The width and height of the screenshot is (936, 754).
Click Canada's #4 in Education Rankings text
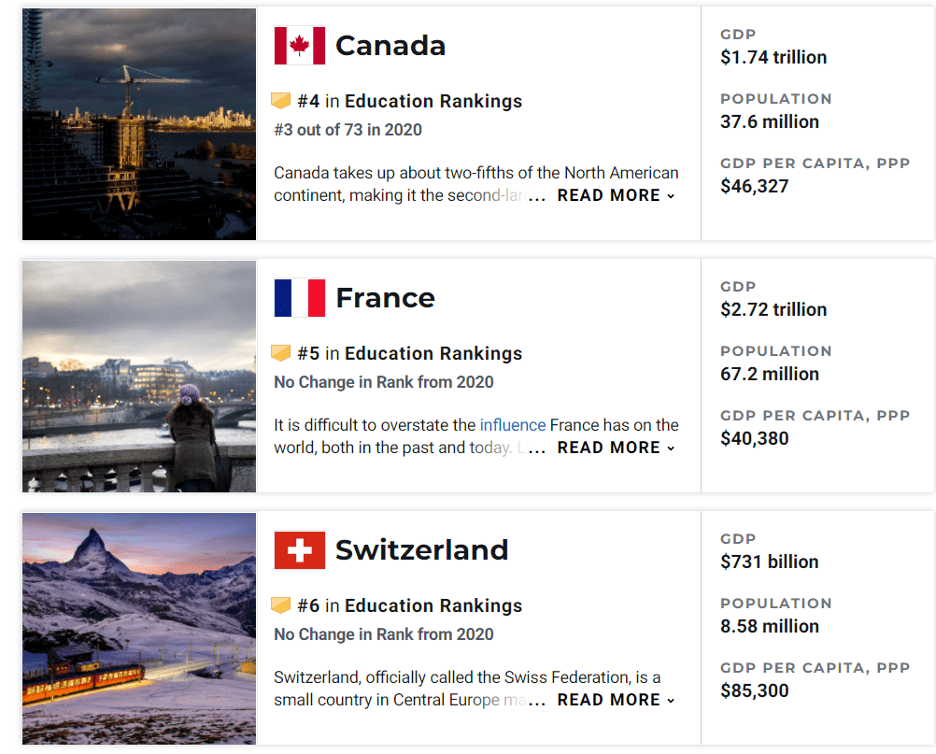(410, 101)
